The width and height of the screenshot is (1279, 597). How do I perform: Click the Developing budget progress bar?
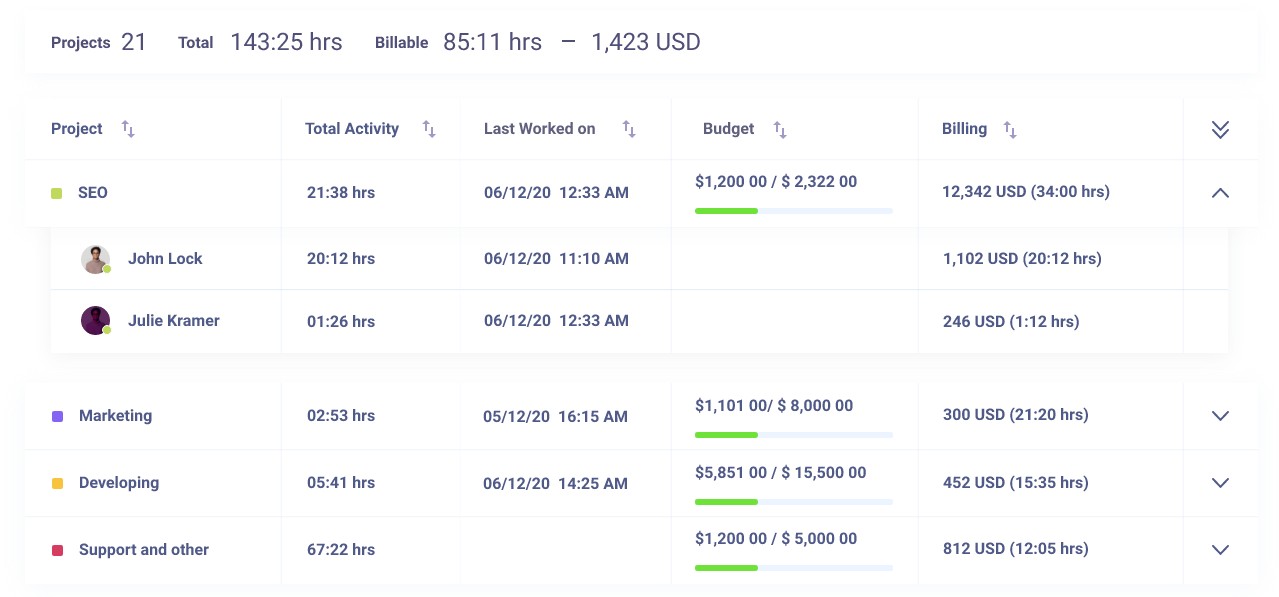pos(793,501)
